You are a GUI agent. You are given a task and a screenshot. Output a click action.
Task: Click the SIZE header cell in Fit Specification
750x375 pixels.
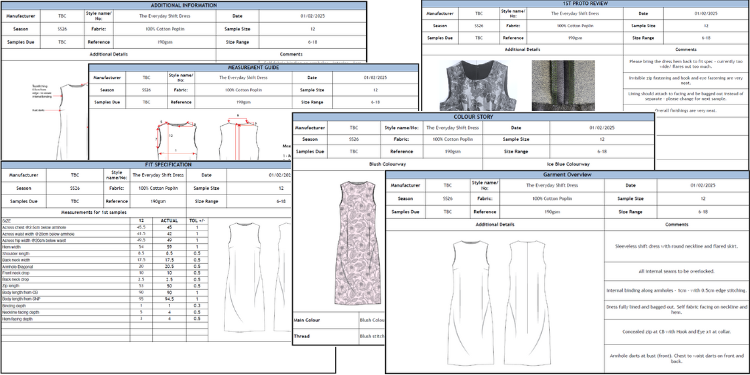point(66,221)
